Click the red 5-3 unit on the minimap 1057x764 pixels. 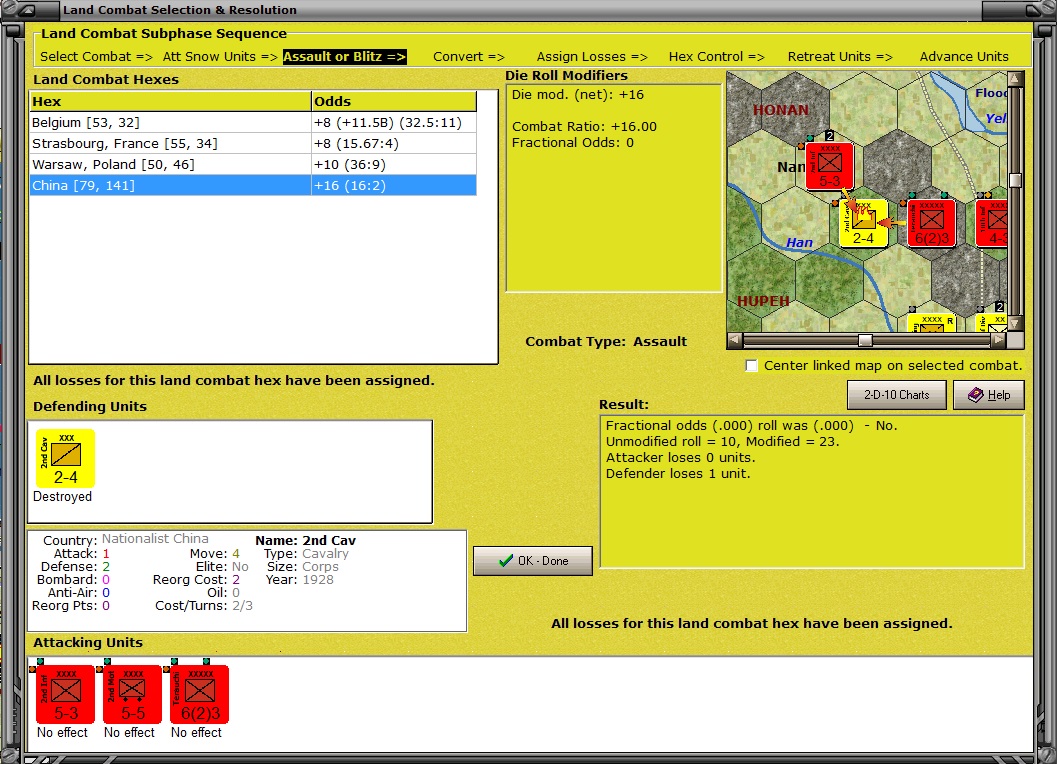click(x=830, y=166)
